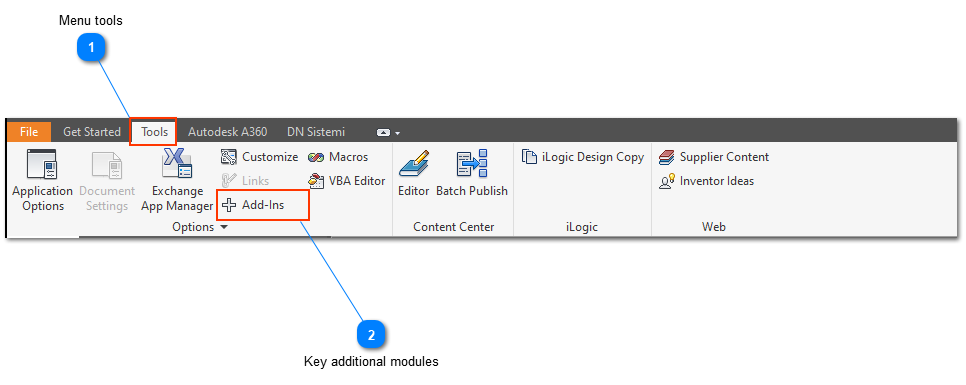Open the Content Center Editor
This screenshot has height=385, width=966.
[x=413, y=173]
